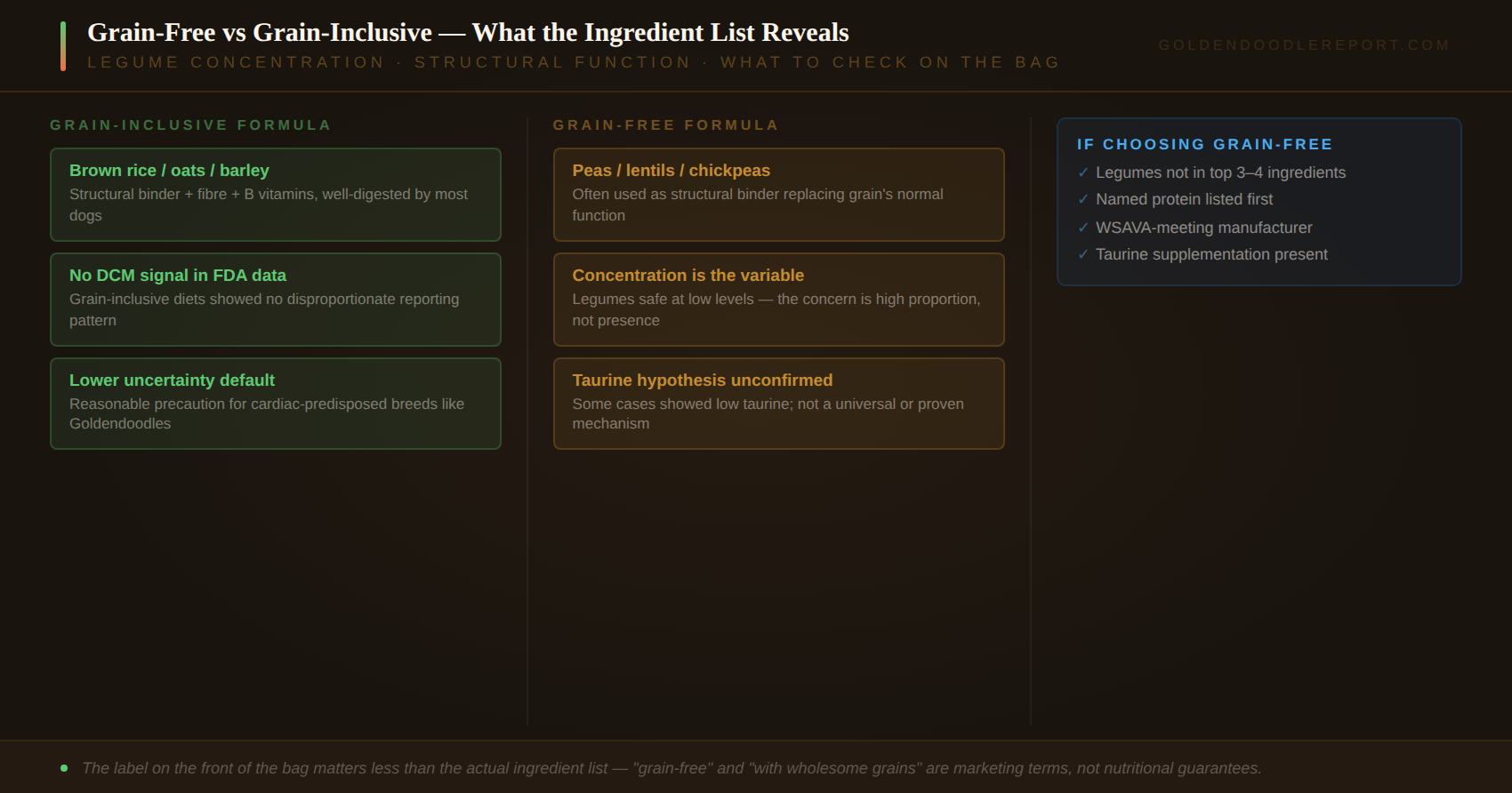The height and width of the screenshot is (793, 1512).
Task: Click the Taurine supplementation present text
Action: (x=1211, y=254)
